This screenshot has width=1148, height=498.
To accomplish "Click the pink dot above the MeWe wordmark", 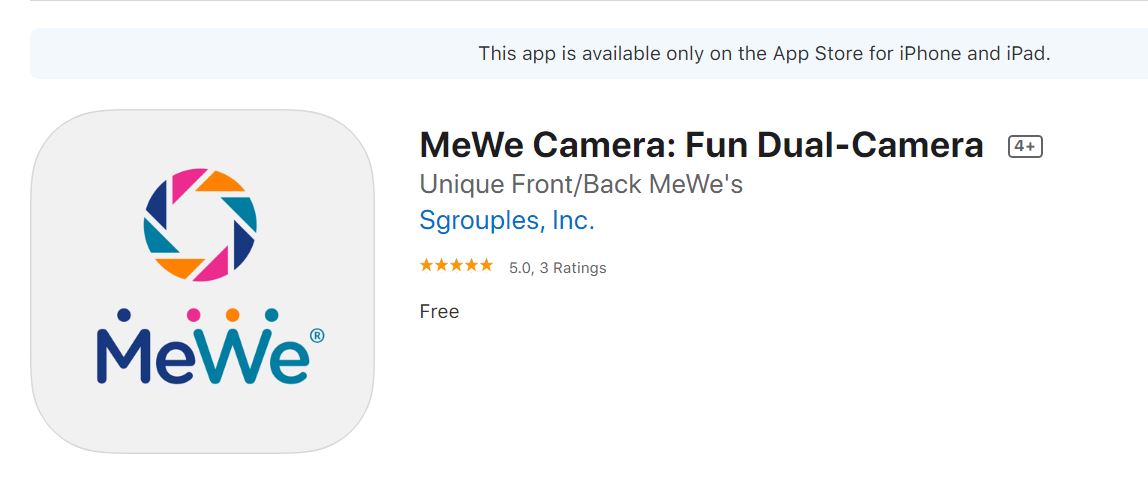I will 194,315.
